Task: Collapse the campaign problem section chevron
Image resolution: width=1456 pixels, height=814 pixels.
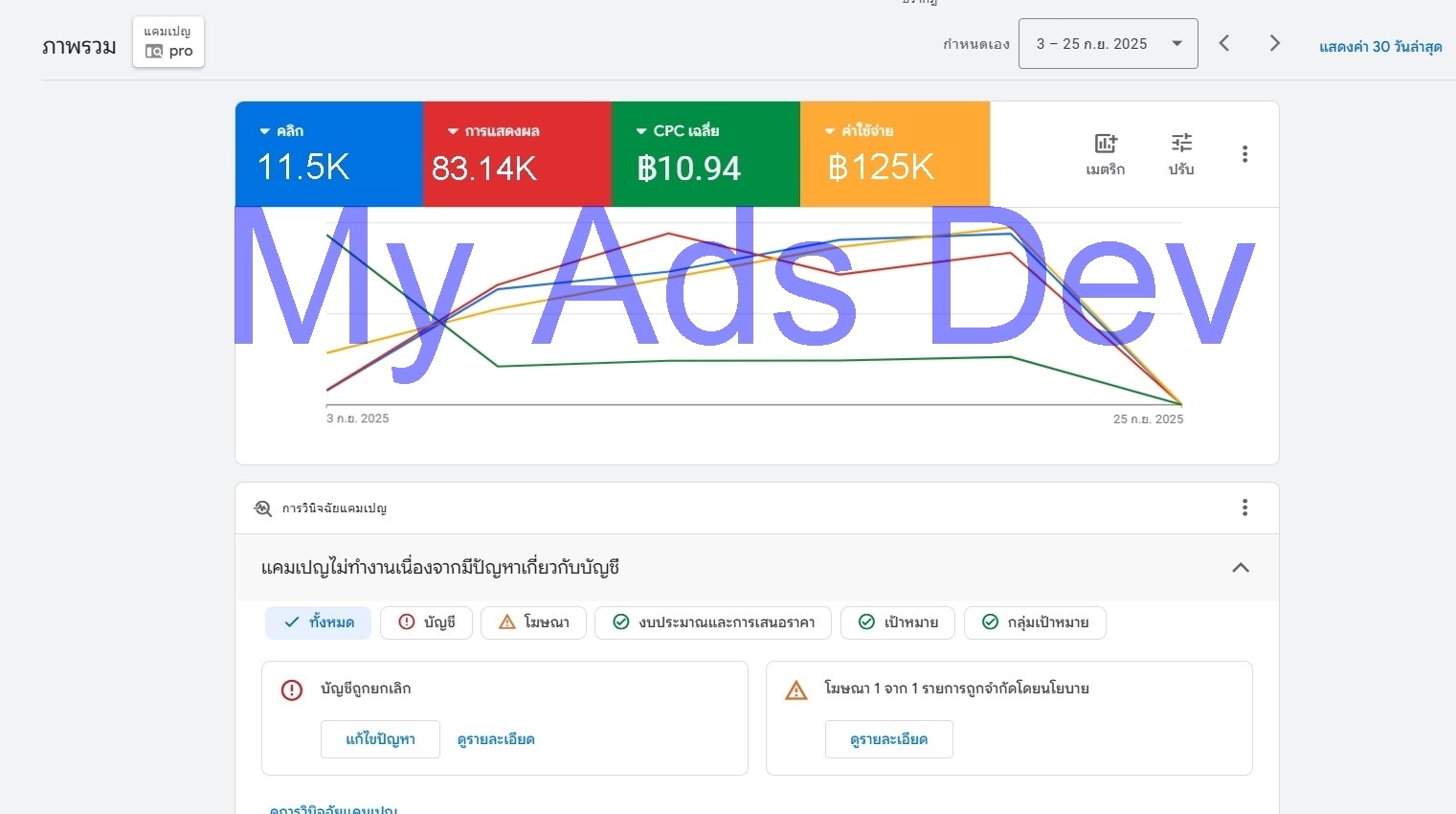Action: tap(1241, 568)
